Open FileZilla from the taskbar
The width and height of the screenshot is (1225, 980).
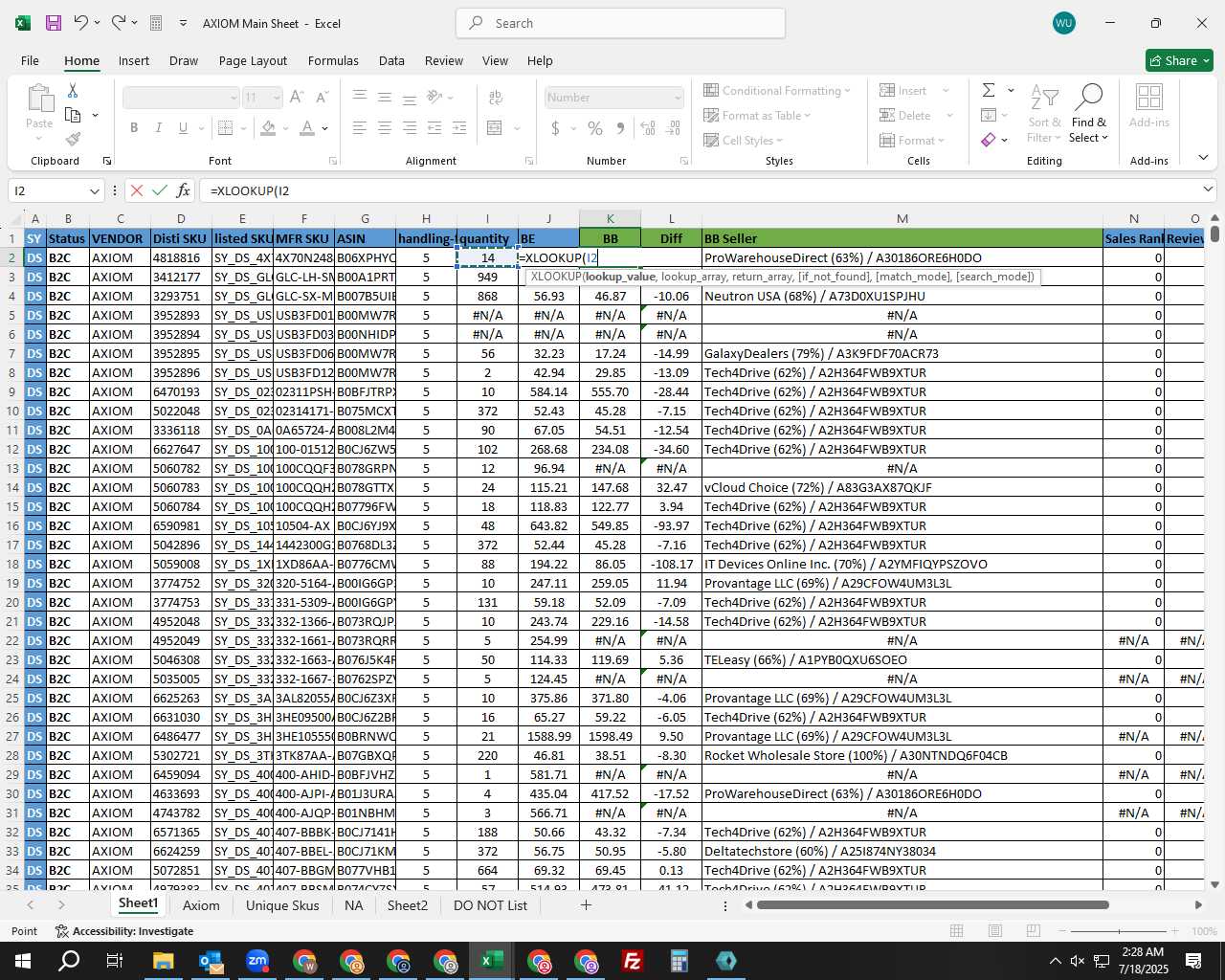click(633, 961)
